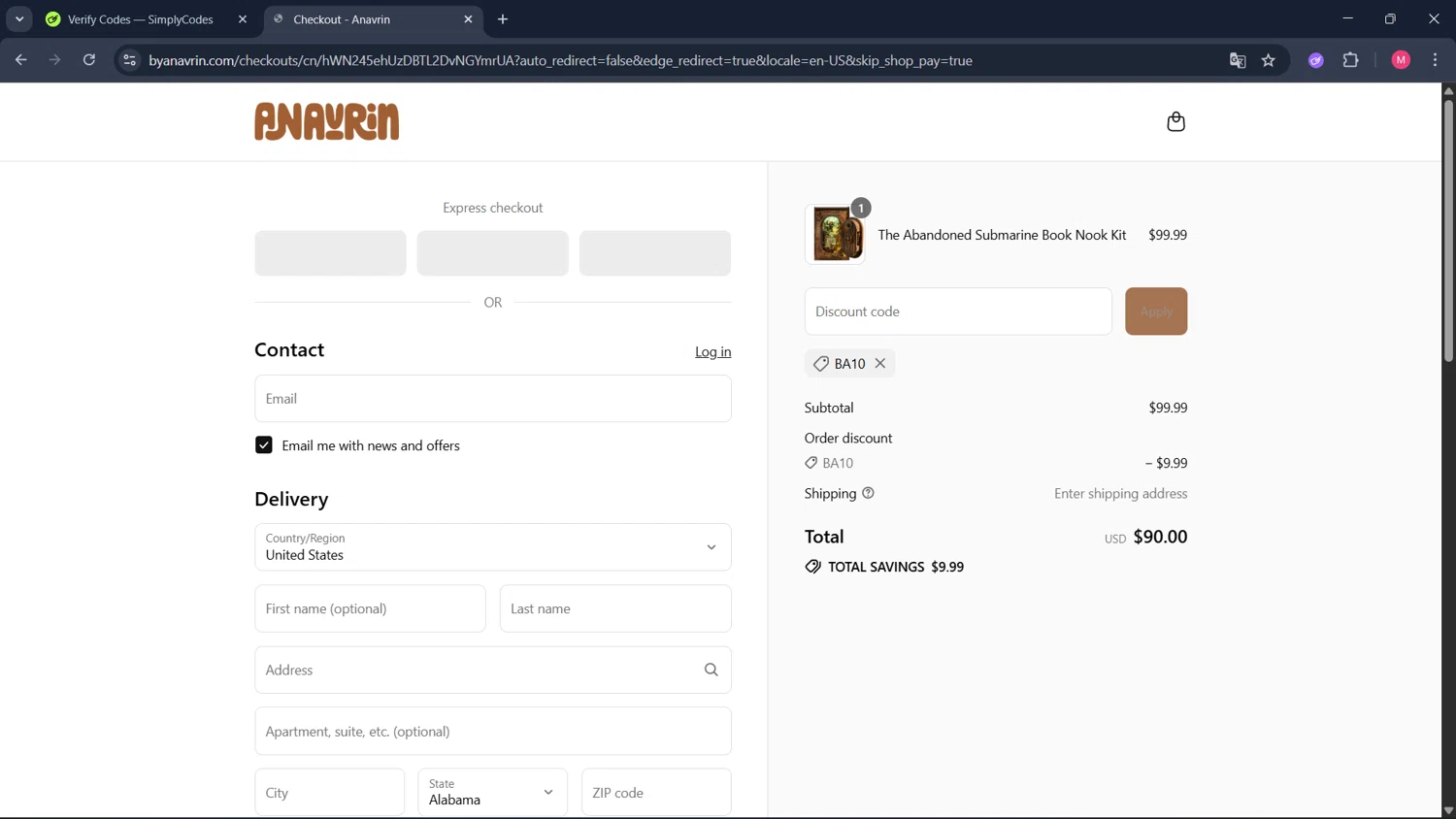Focus the First name (optional) field
This screenshot has height=819, width=1456.
click(x=370, y=608)
